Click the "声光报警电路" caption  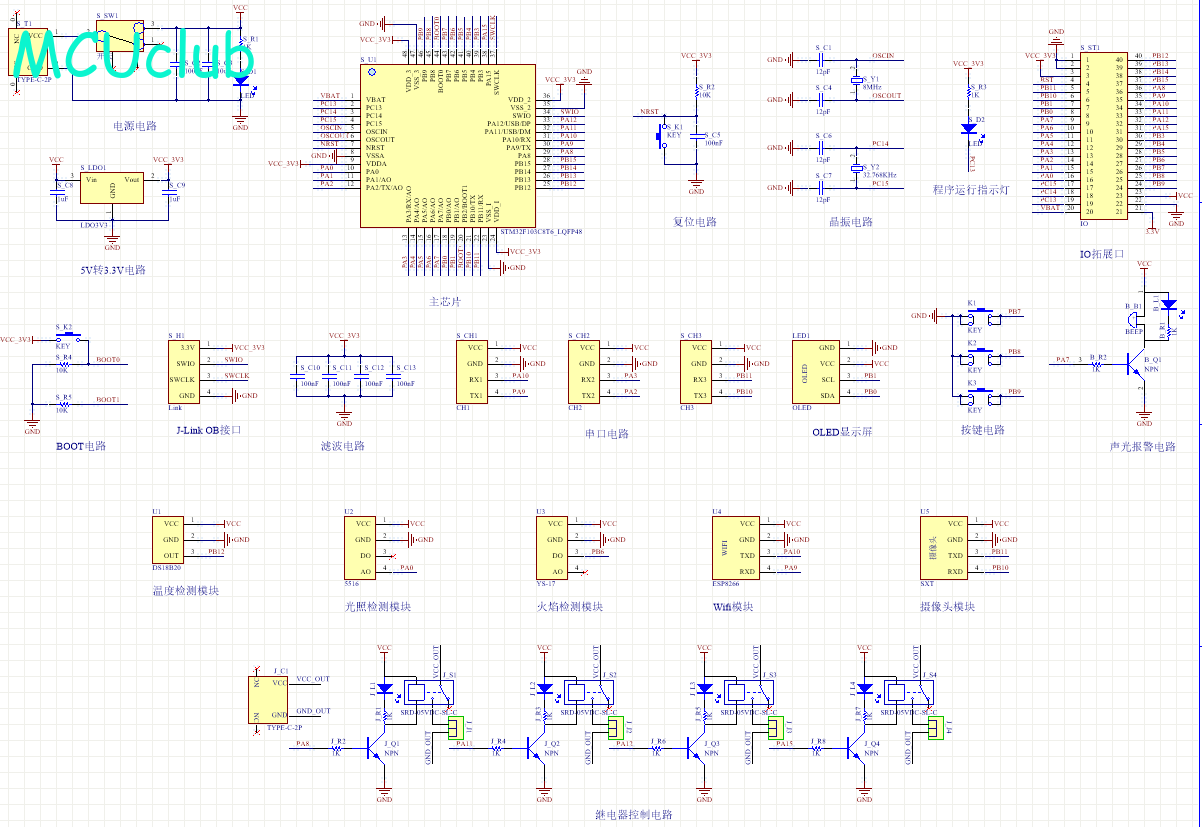(x=1143, y=446)
